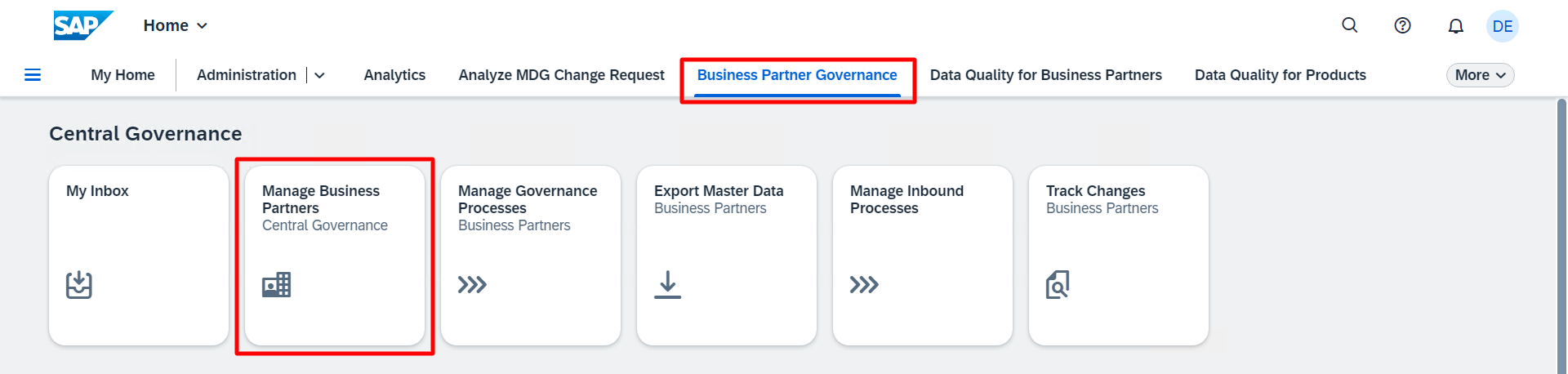Click document search icon on Track Changes tile
Viewport: 1568px width, 374px height.
(x=1058, y=285)
